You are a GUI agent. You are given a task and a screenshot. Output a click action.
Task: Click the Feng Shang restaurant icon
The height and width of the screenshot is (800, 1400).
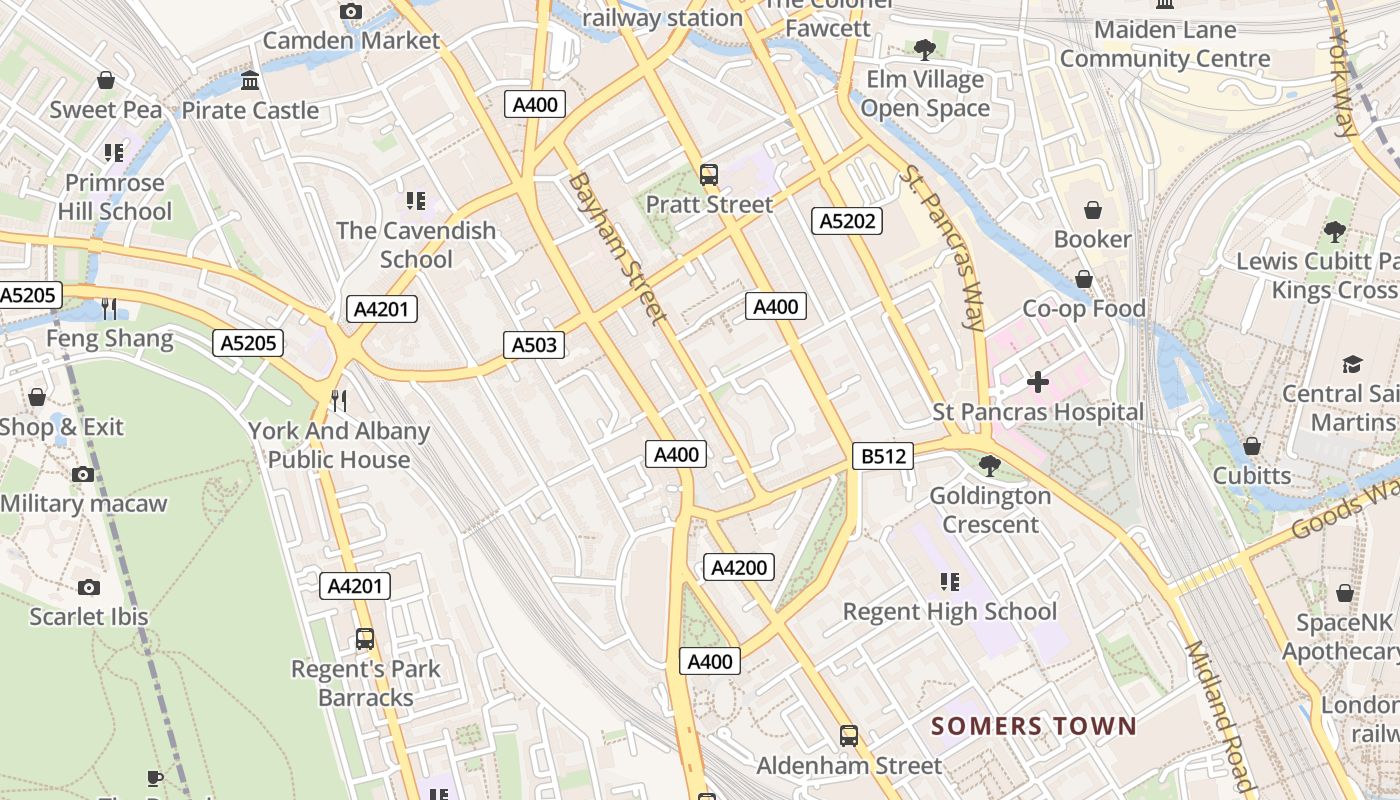pos(110,308)
